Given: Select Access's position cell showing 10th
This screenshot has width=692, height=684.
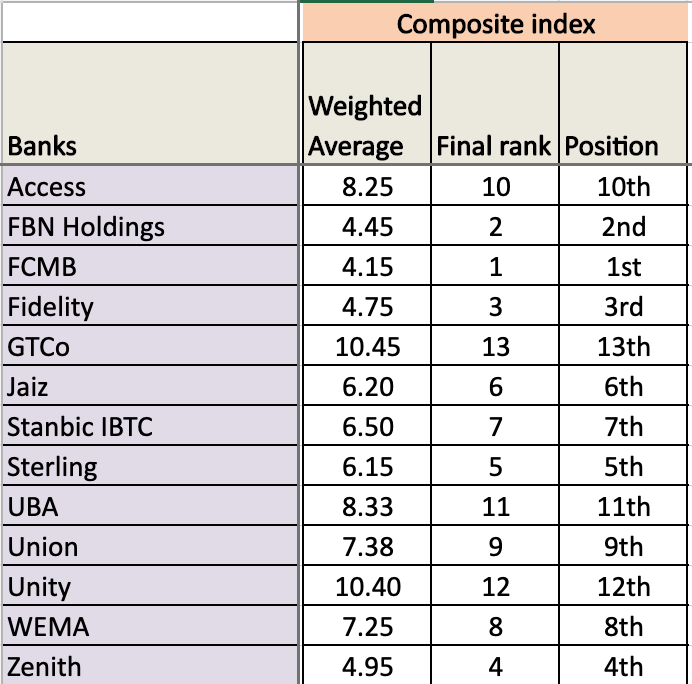Looking at the screenshot, I should click(x=623, y=187).
